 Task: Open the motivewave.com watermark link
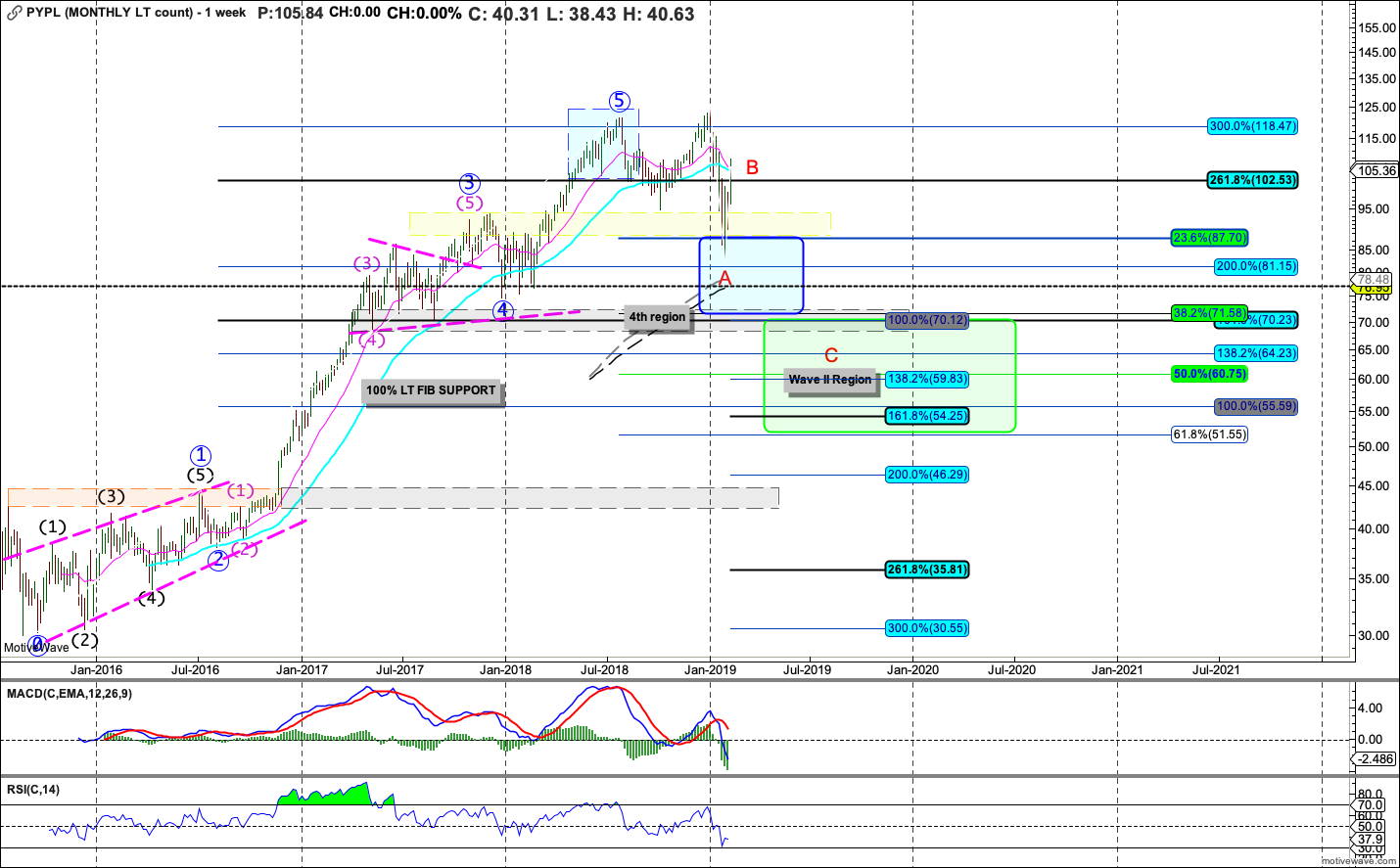(1359, 861)
